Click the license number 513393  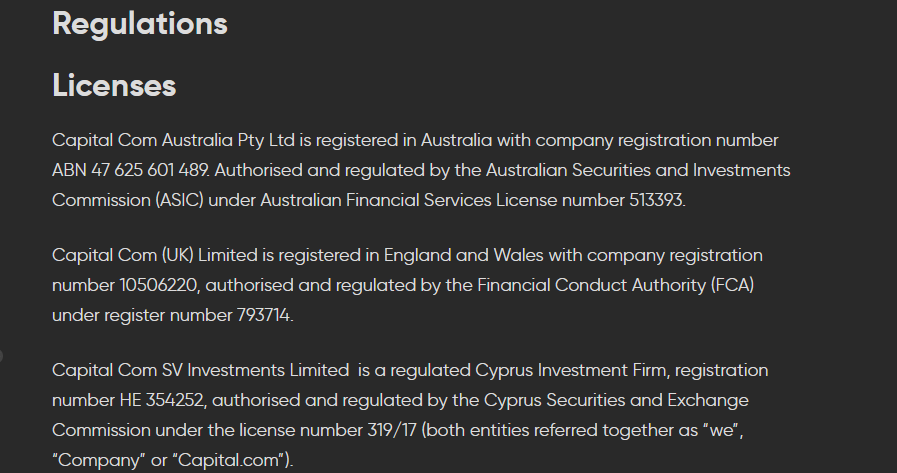(655, 200)
